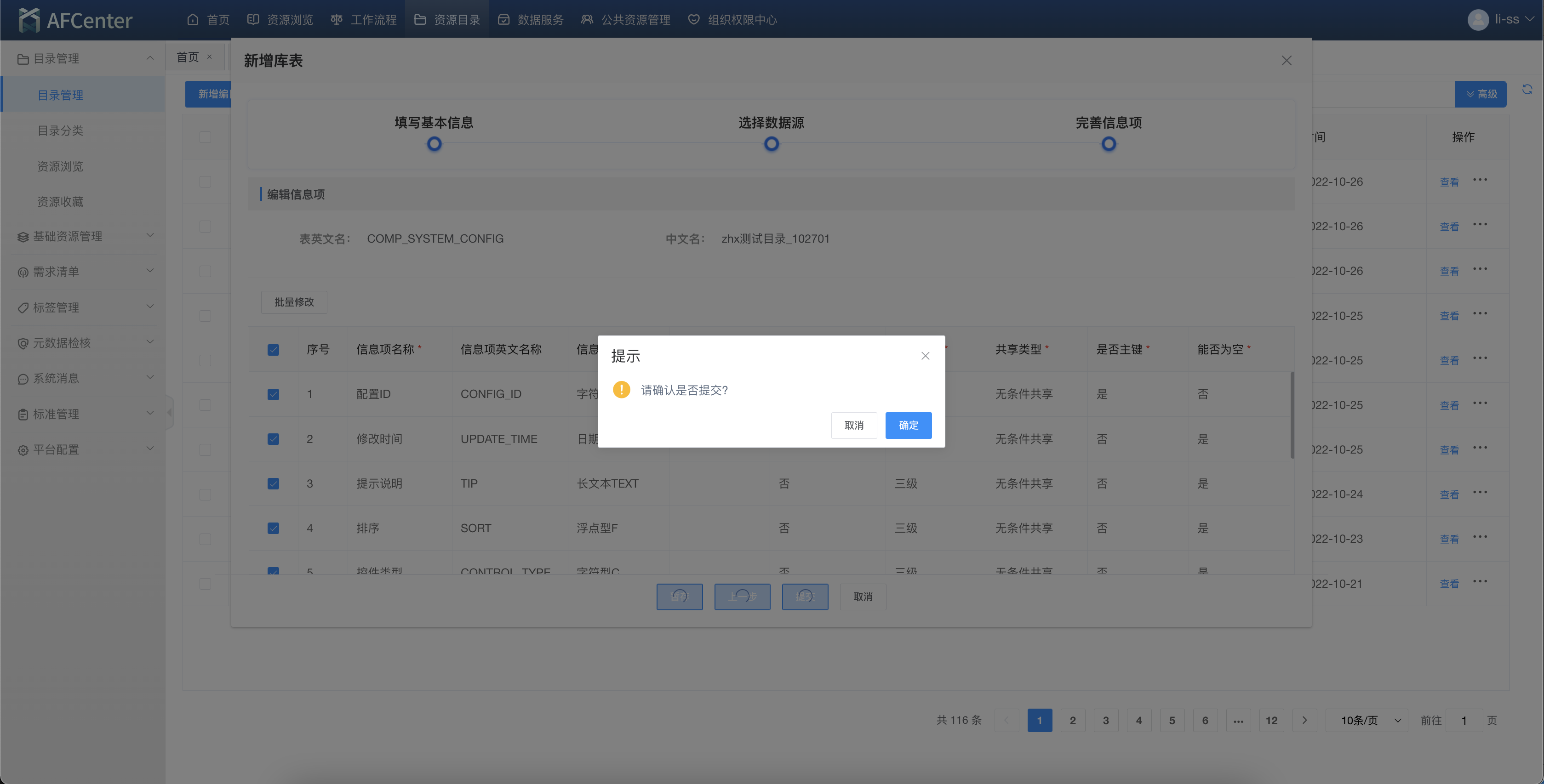Click the 公共资源管理 people icon
The height and width of the screenshot is (784, 1544).
(x=587, y=20)
